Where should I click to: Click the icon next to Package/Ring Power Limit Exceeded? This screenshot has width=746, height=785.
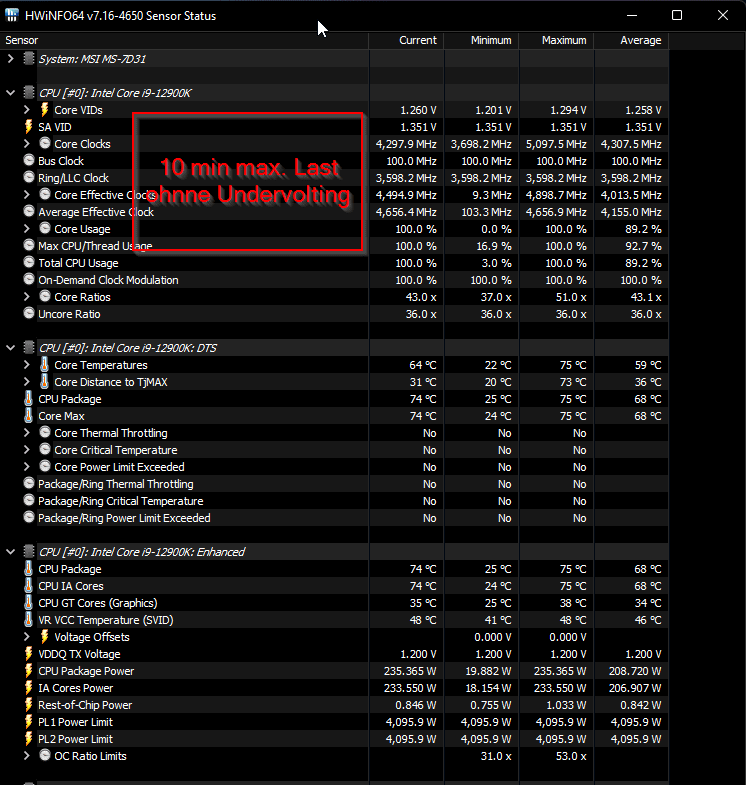(x=29, y=518)
